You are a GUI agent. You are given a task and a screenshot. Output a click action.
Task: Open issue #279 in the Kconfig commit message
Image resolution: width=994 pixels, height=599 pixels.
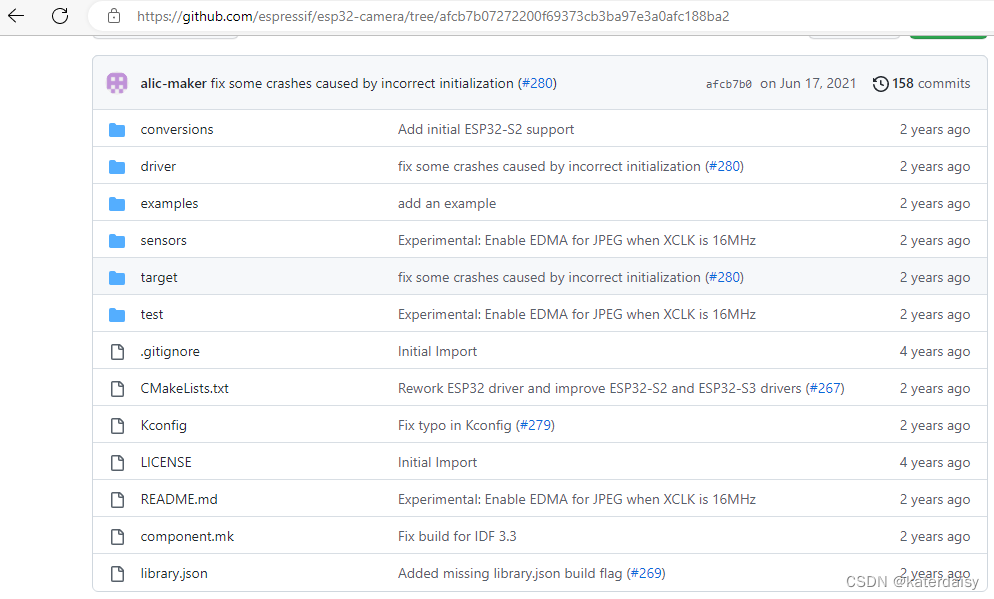[x=536, y=425]
